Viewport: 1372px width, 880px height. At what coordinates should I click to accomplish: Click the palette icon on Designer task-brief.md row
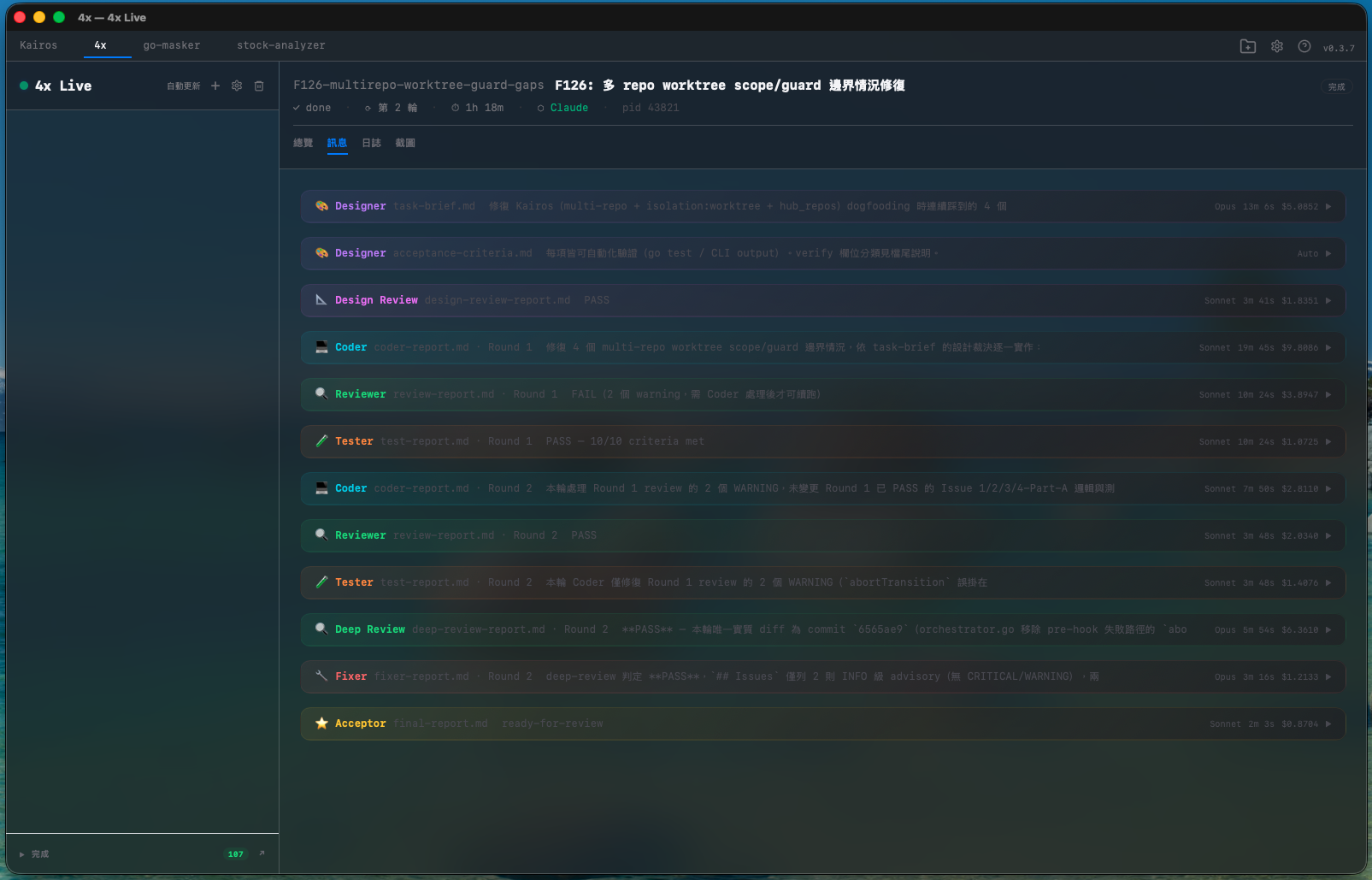(x=321, y=206)
